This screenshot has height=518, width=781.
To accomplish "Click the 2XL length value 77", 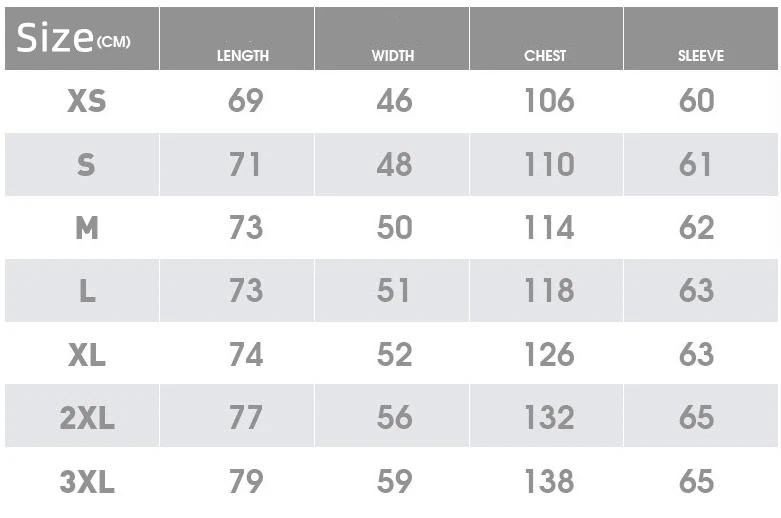I will 245,418.
